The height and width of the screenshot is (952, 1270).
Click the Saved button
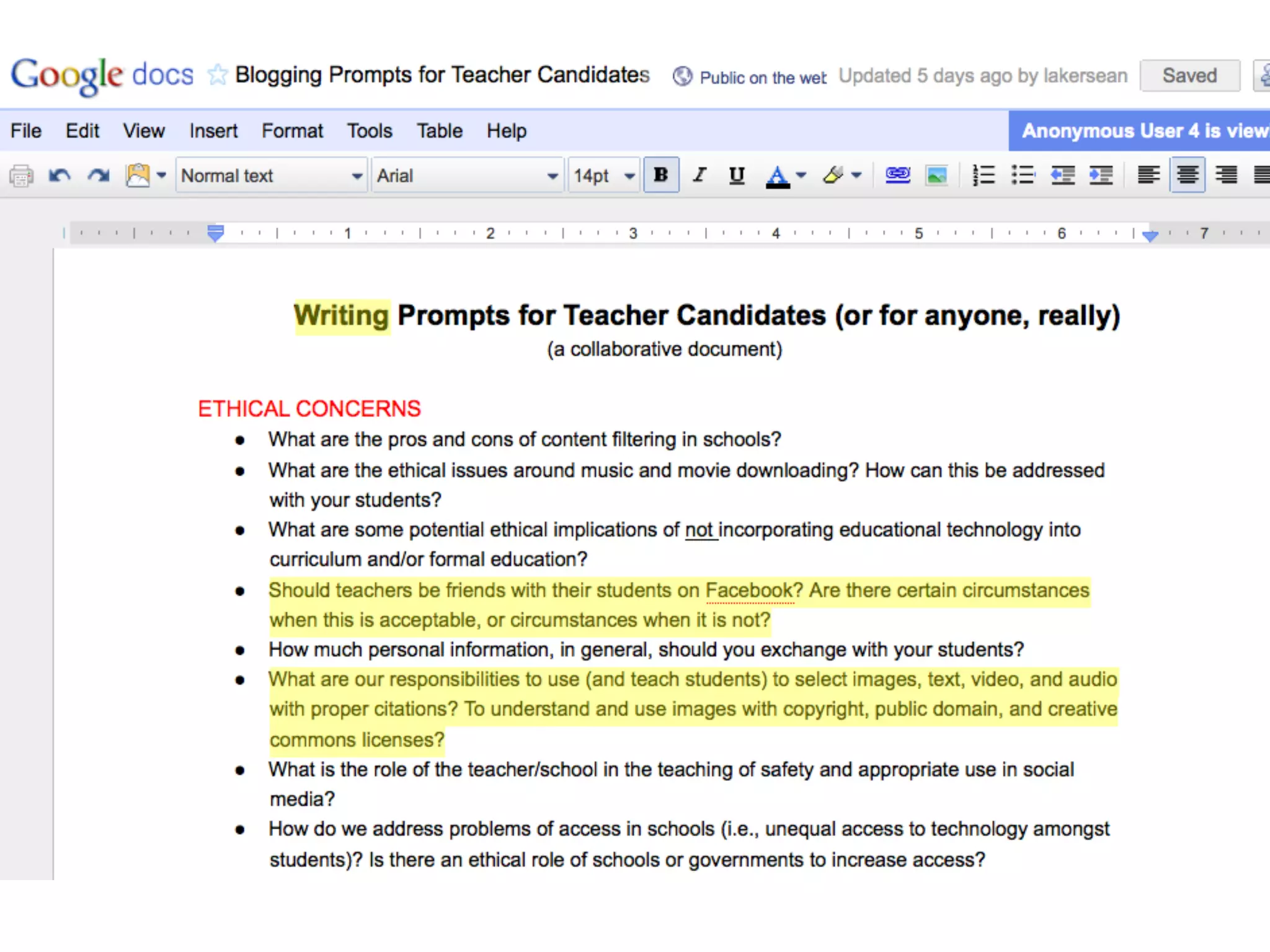1189,76
